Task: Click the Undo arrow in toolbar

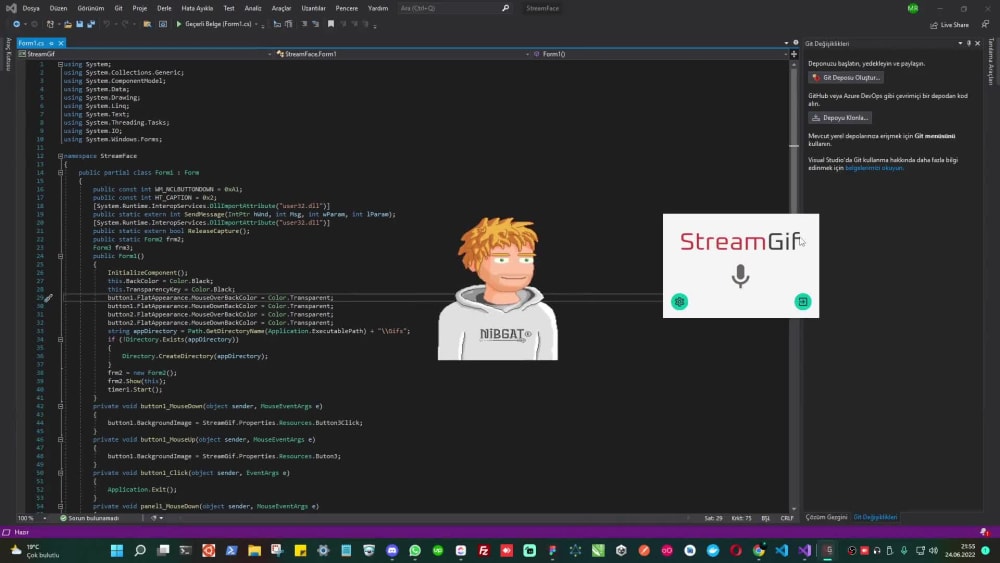Action: coord(107,24)
